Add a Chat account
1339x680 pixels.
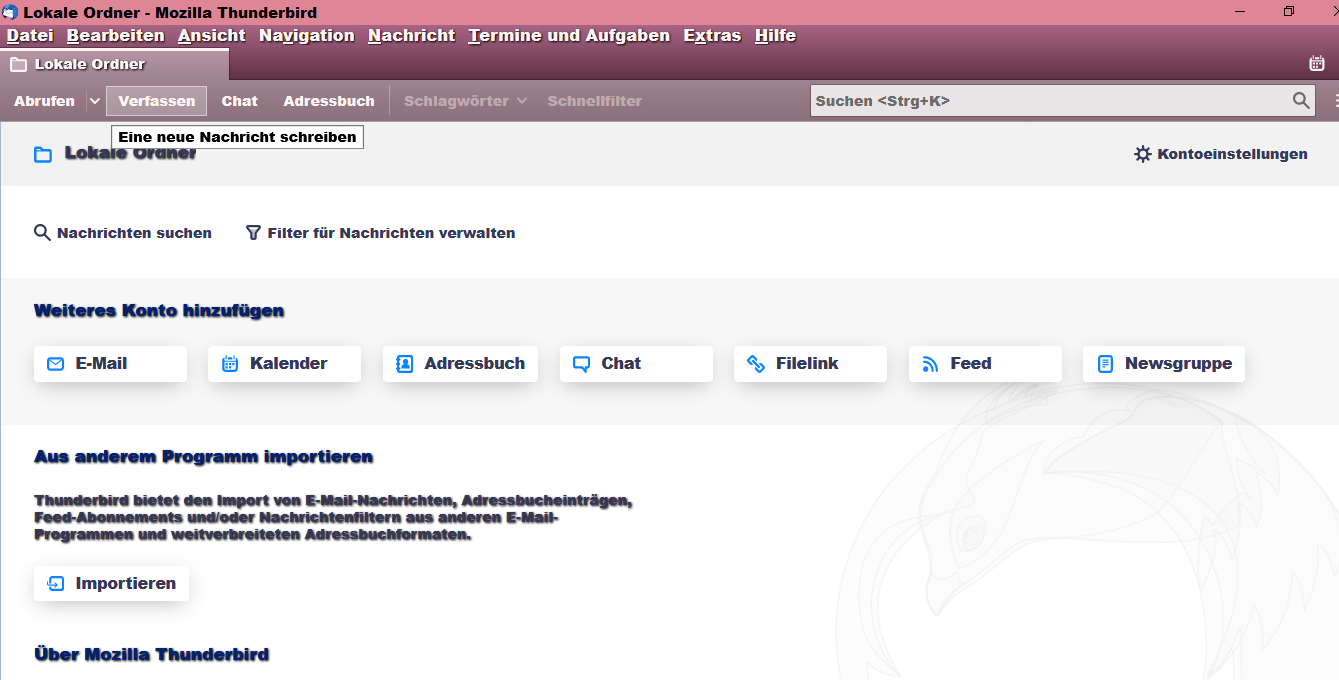[636, 363]
